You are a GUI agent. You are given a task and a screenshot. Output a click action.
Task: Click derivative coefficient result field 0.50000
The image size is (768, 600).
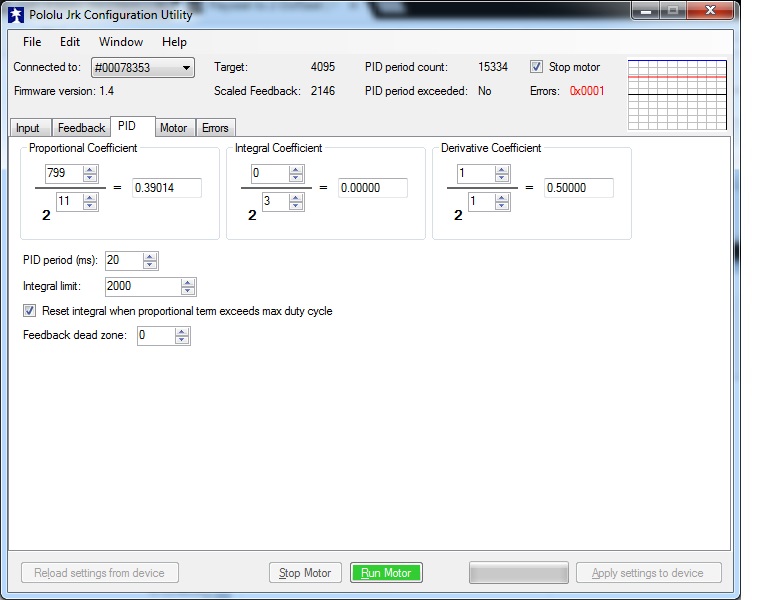pyautogui.click(x=579, y=188)
